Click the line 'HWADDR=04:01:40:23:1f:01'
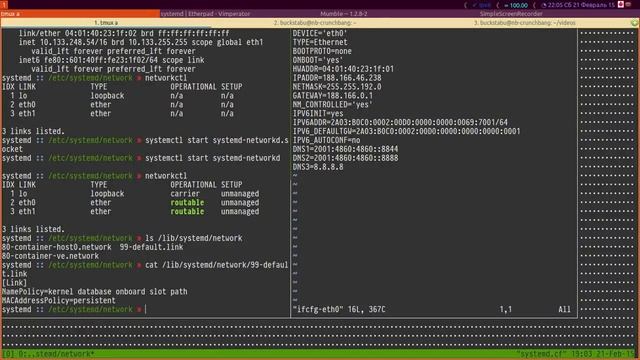Viewport: 640px width, 360px height. click(343, 69)
